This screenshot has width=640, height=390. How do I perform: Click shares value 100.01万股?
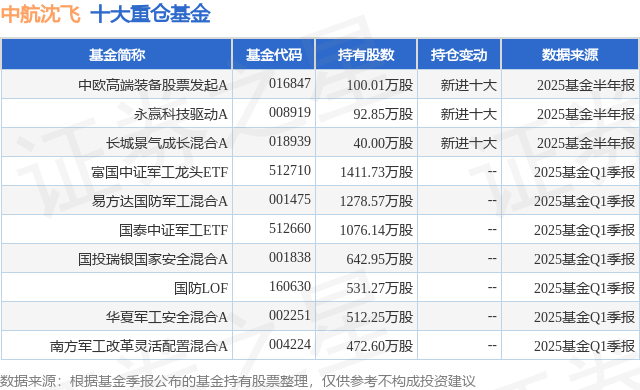(x=380, y=85)
